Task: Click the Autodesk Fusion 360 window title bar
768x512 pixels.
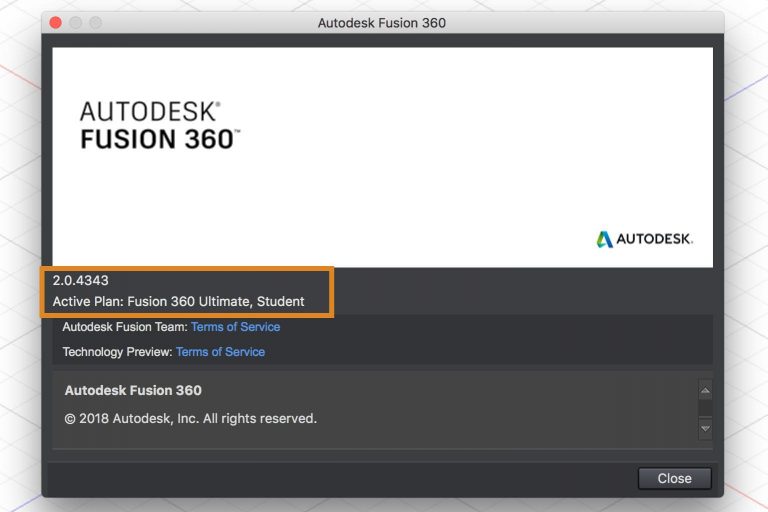Action: coord(382,22)
